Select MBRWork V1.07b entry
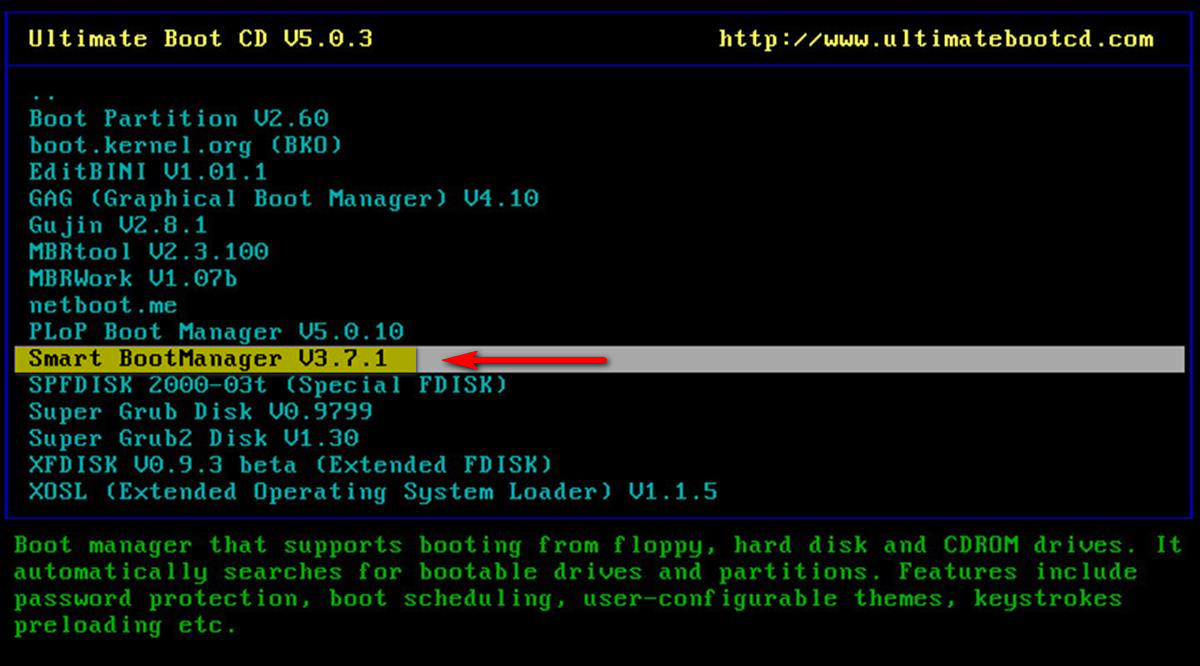The width and height of the screenshot is (1200, 666). [133, 278]
